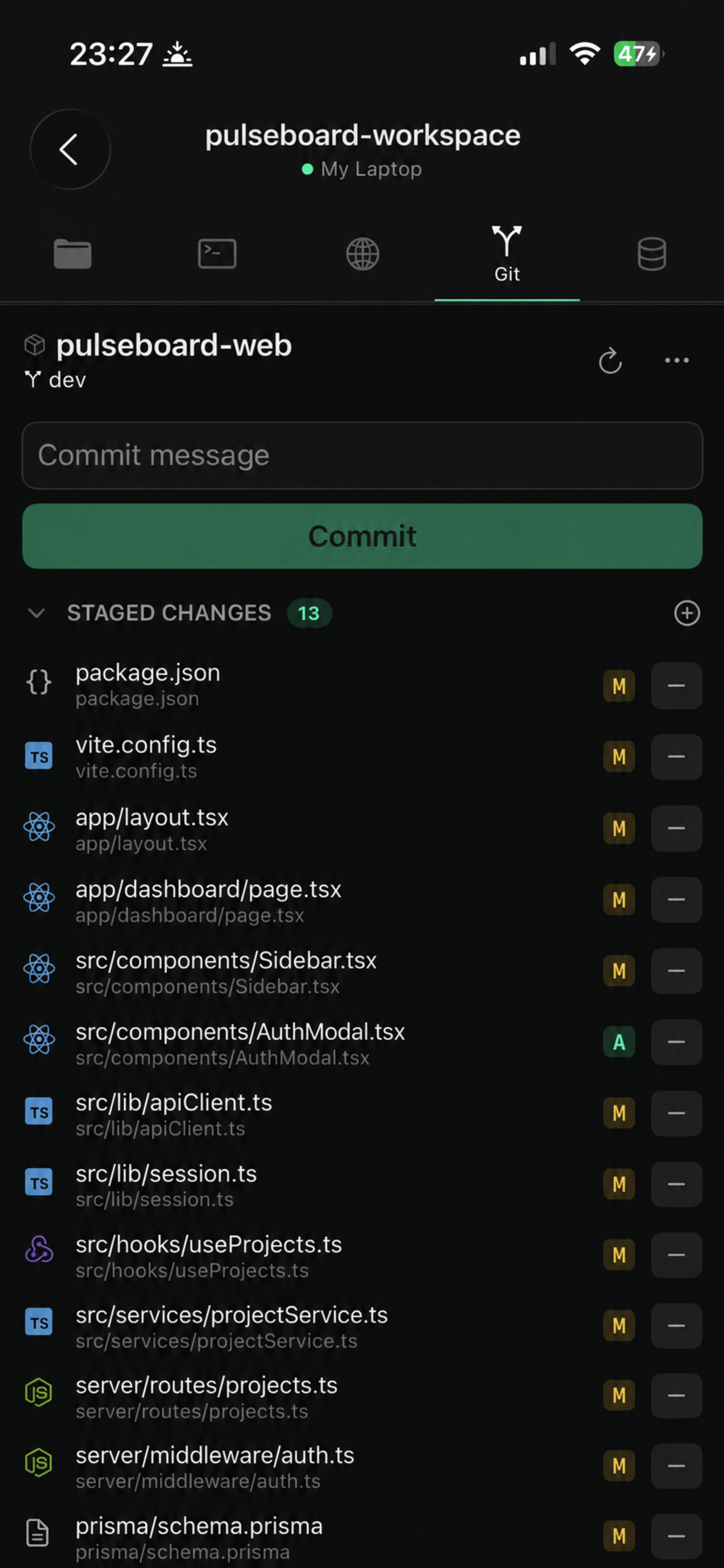The image size is (724, 1568).
Task: Open the browser globe tab
Action: [363, 254]
